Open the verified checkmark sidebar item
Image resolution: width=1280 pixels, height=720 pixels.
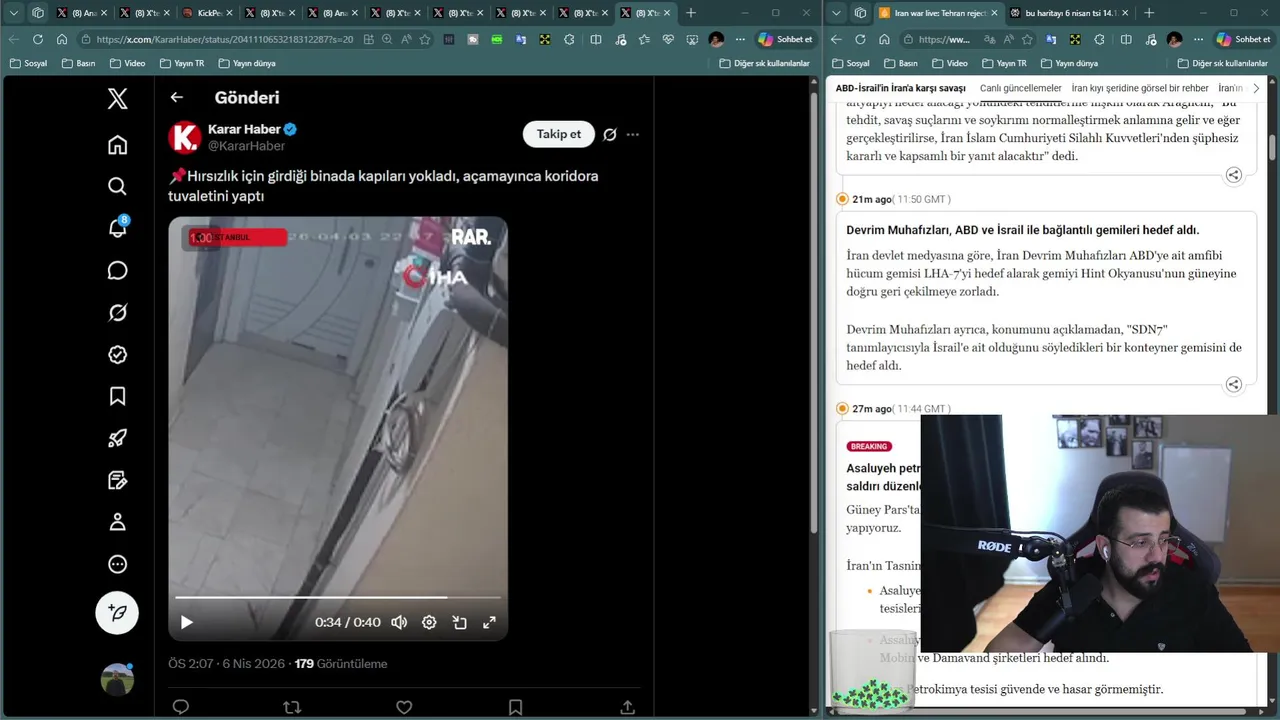[x=117, y=354]
